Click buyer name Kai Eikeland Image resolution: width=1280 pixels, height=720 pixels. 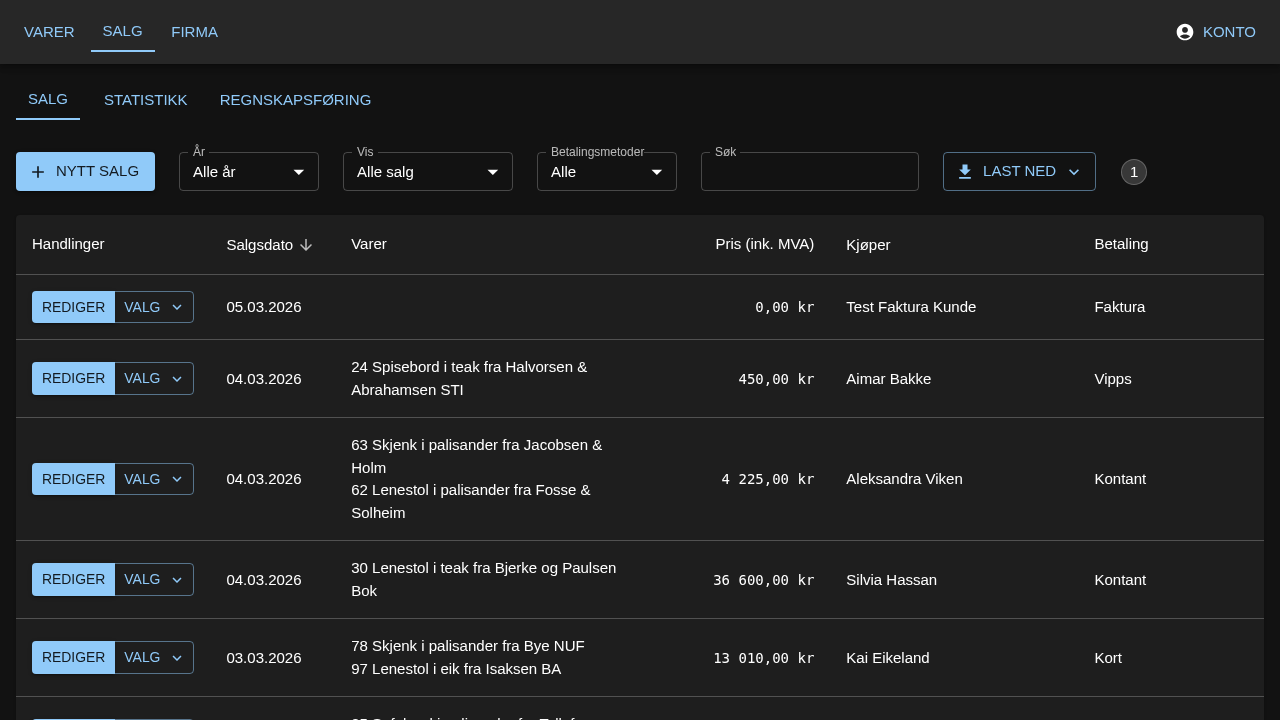point(888,658)
